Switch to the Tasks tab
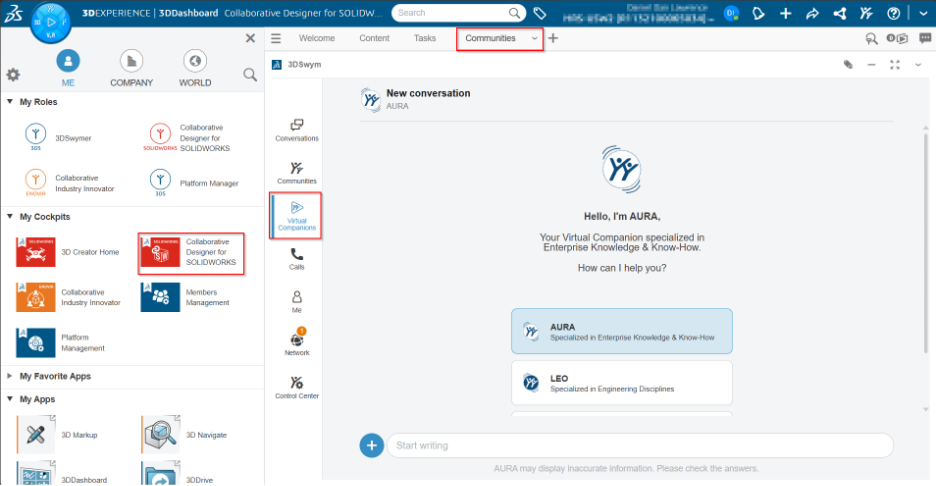Viewport: 936px width, 486px height. tap(424, 38)
